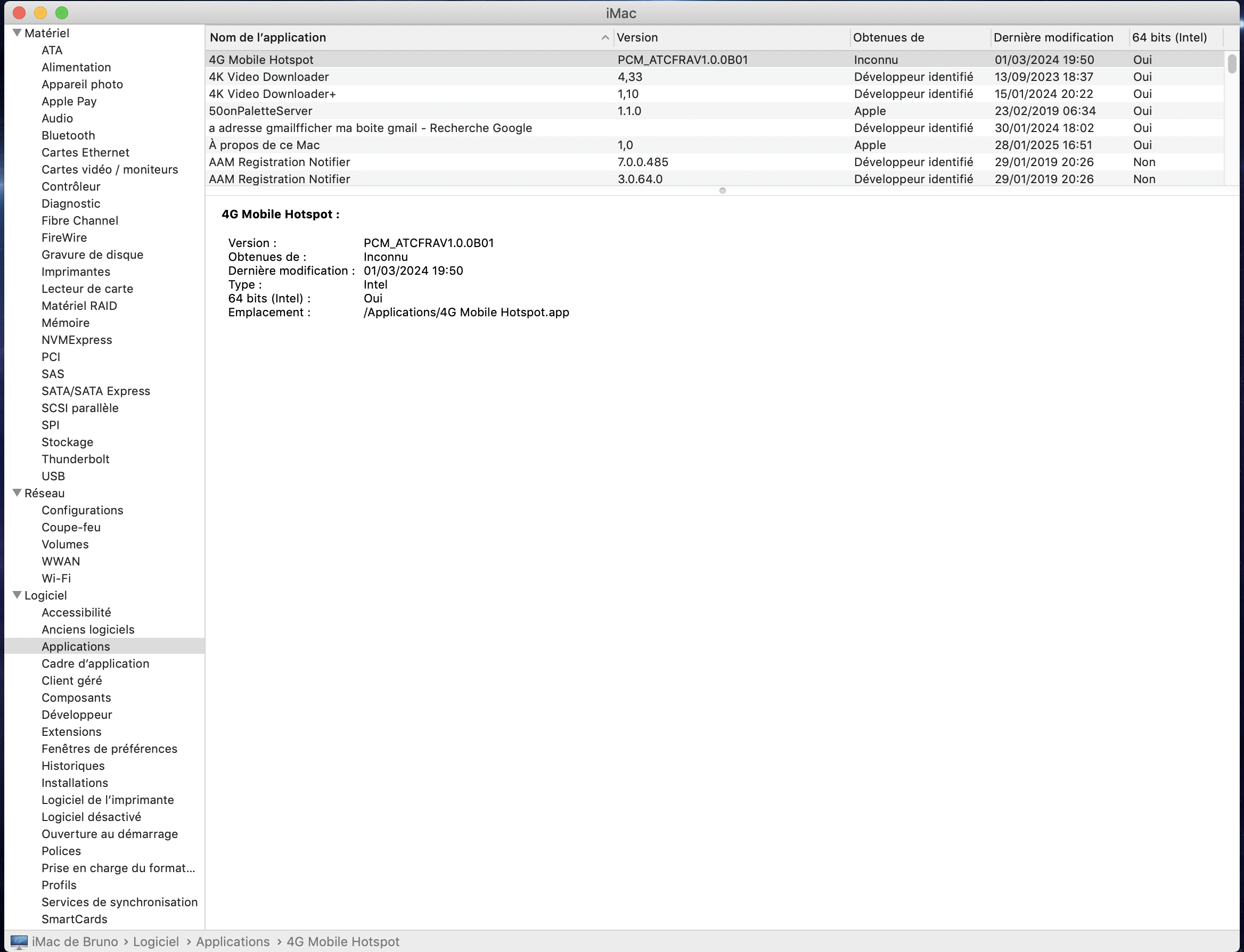
Task: Click the split pane divider handle
Action: pyautogui.click(x=722, y=191)
